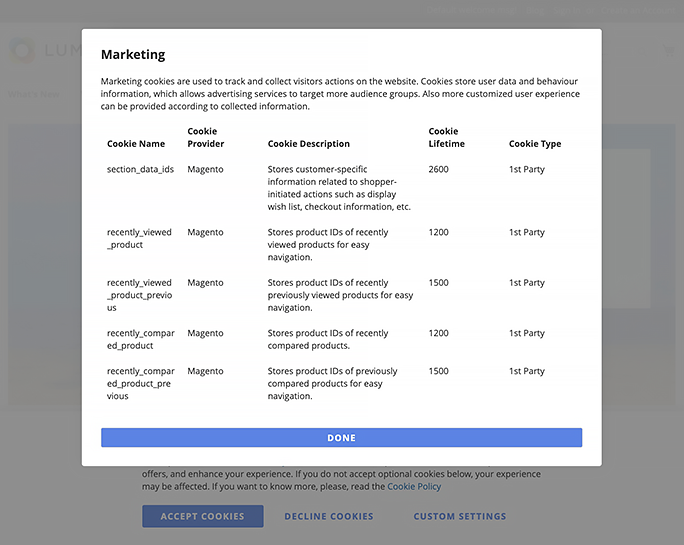The width and height of the screenshot is (684, 545).
Task: Click the Marketing dialog heading
Action: [133, 55]
